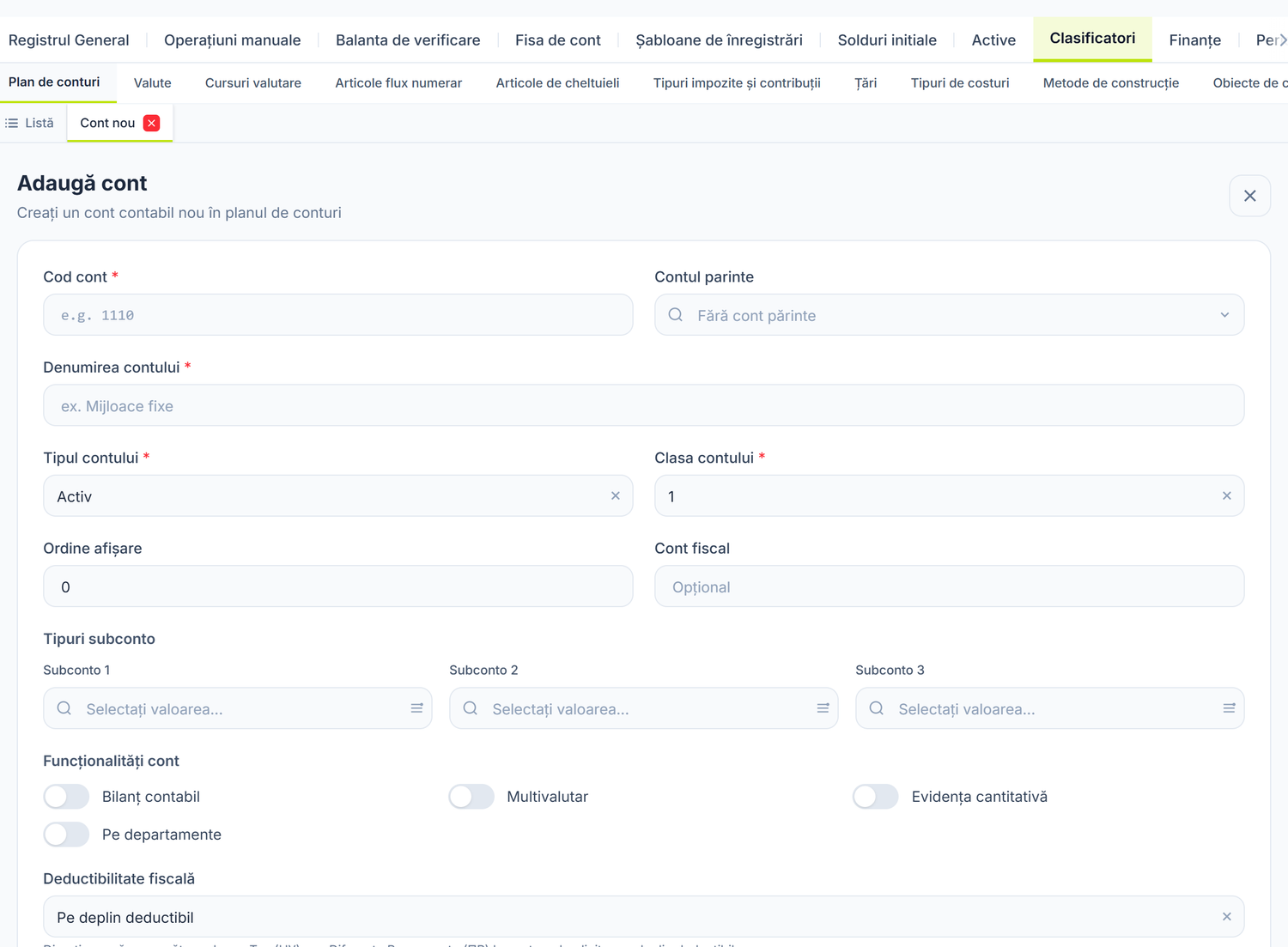Clear the Tipul contului selection
The image size is (1288, 947).
coord(616,496)
